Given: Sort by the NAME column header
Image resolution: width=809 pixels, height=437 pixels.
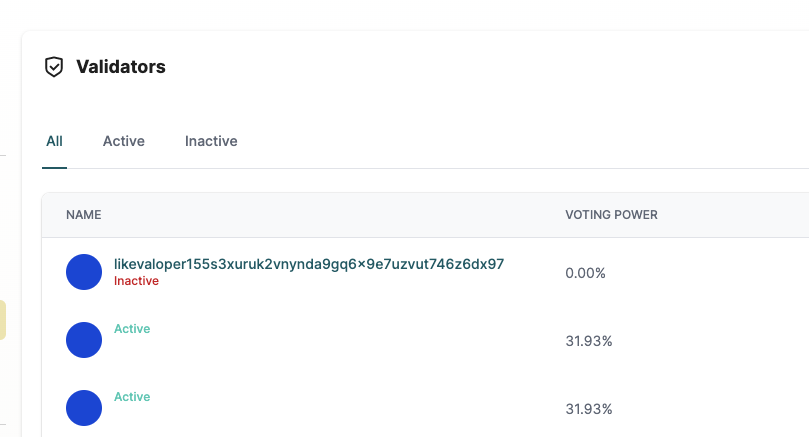Looking at the screenshot, I should click(x=84, y=215).
